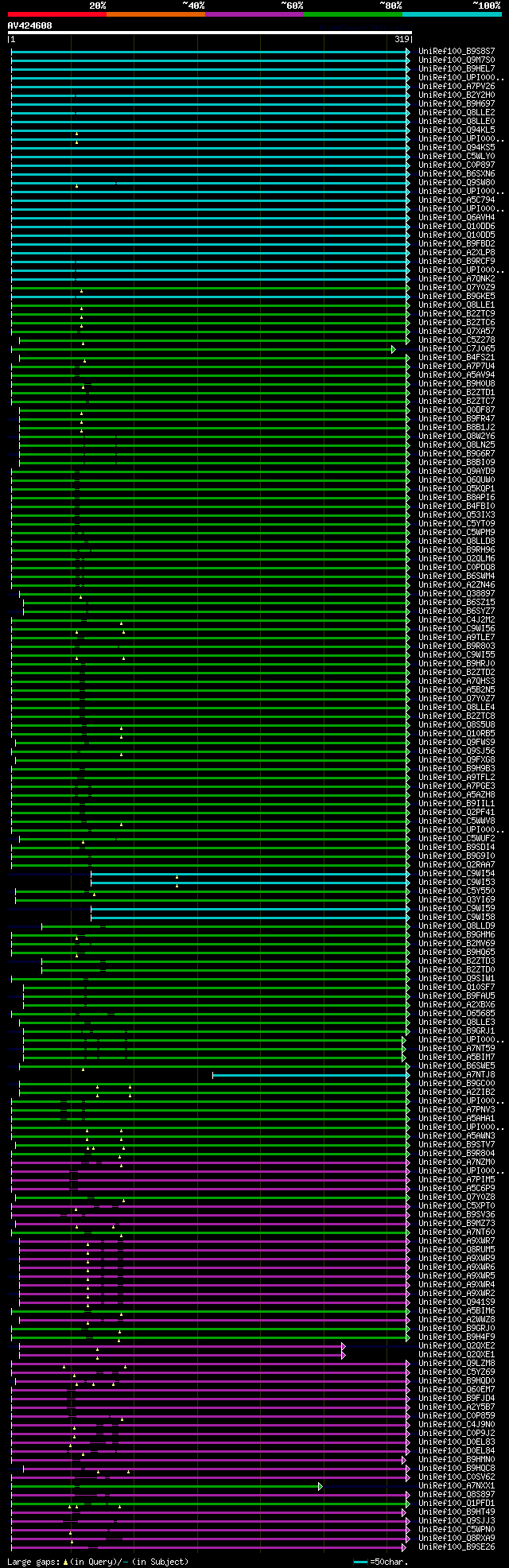
Task: Select hit label UniRef100_Q941S9
Action: [457, 1302]
